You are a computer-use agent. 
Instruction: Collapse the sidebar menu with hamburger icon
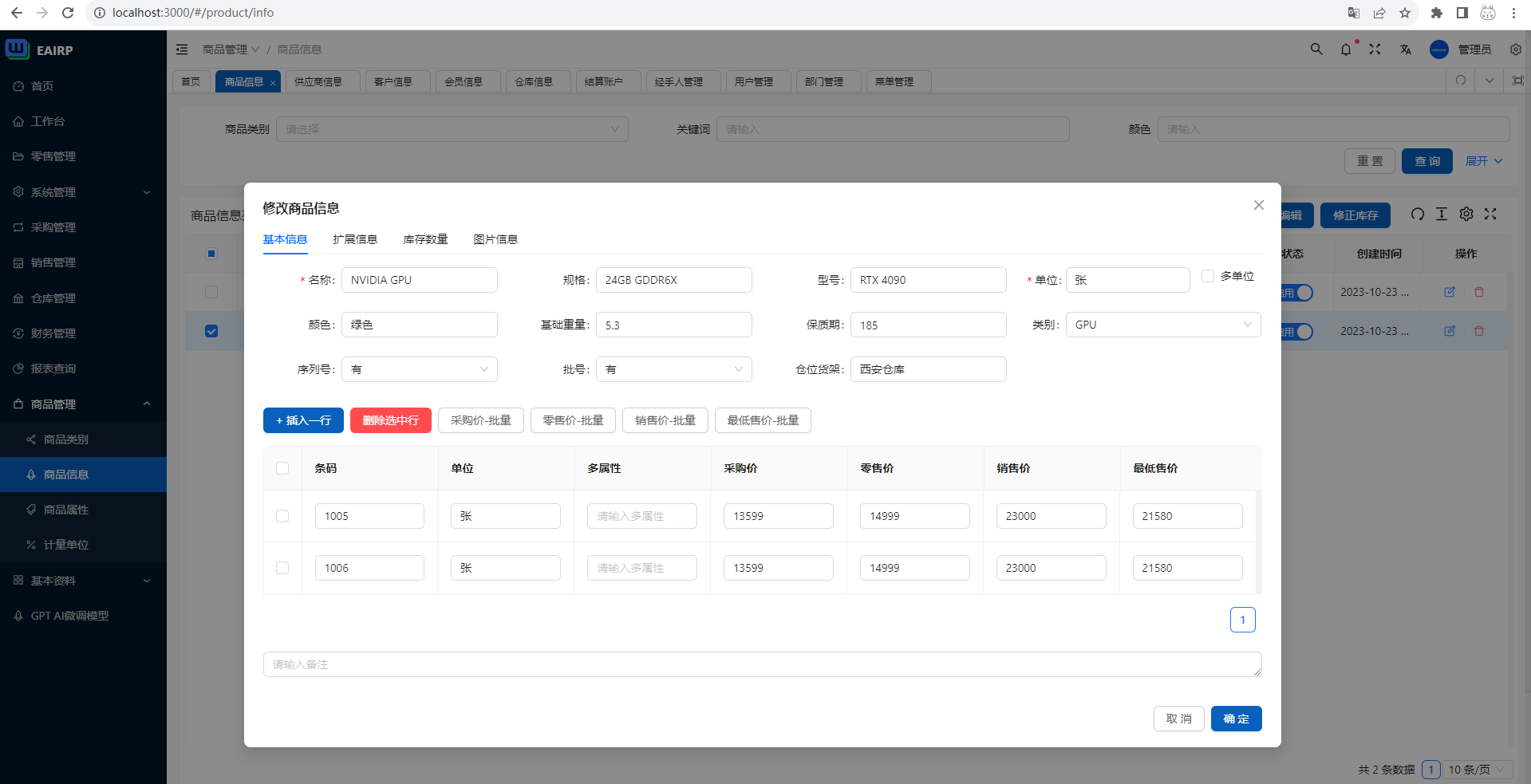click(x=182, y=49)
